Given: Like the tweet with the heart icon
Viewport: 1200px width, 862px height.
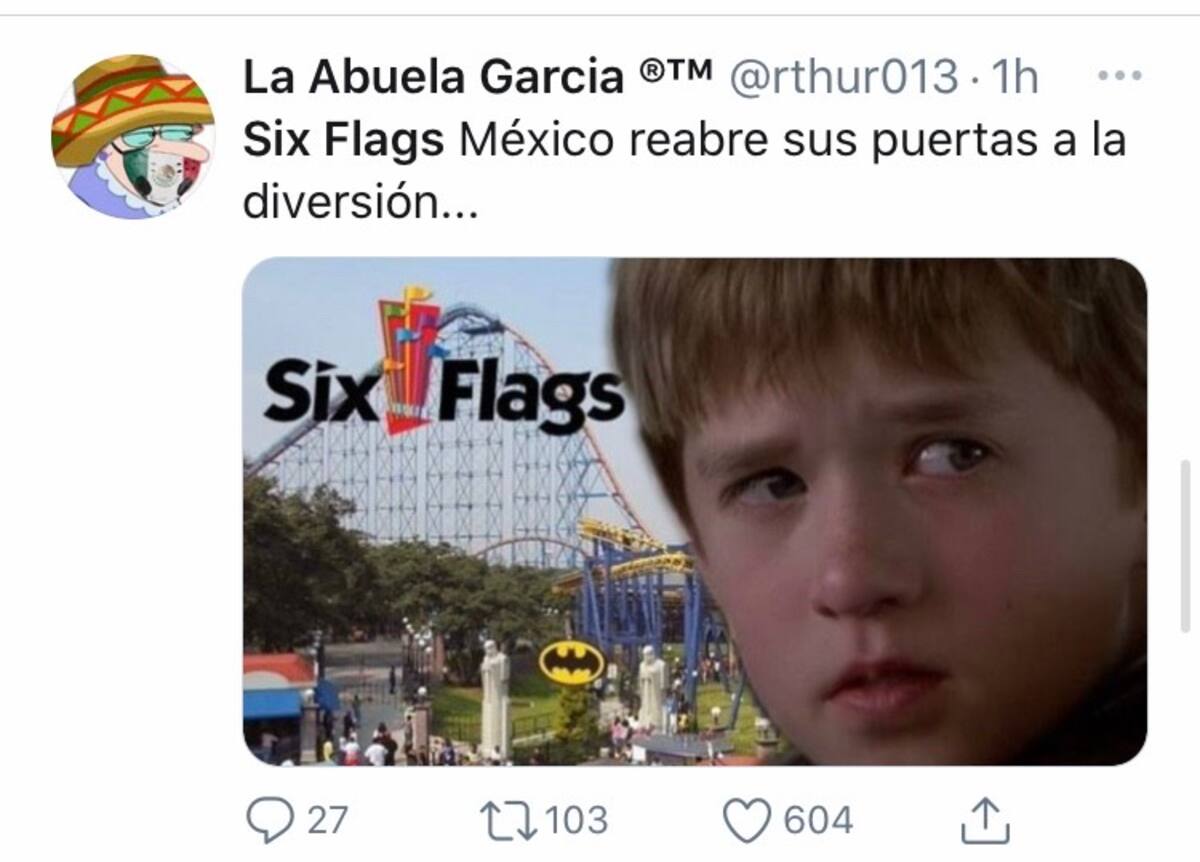Looking at the screenshot, I should pos(745,821).
